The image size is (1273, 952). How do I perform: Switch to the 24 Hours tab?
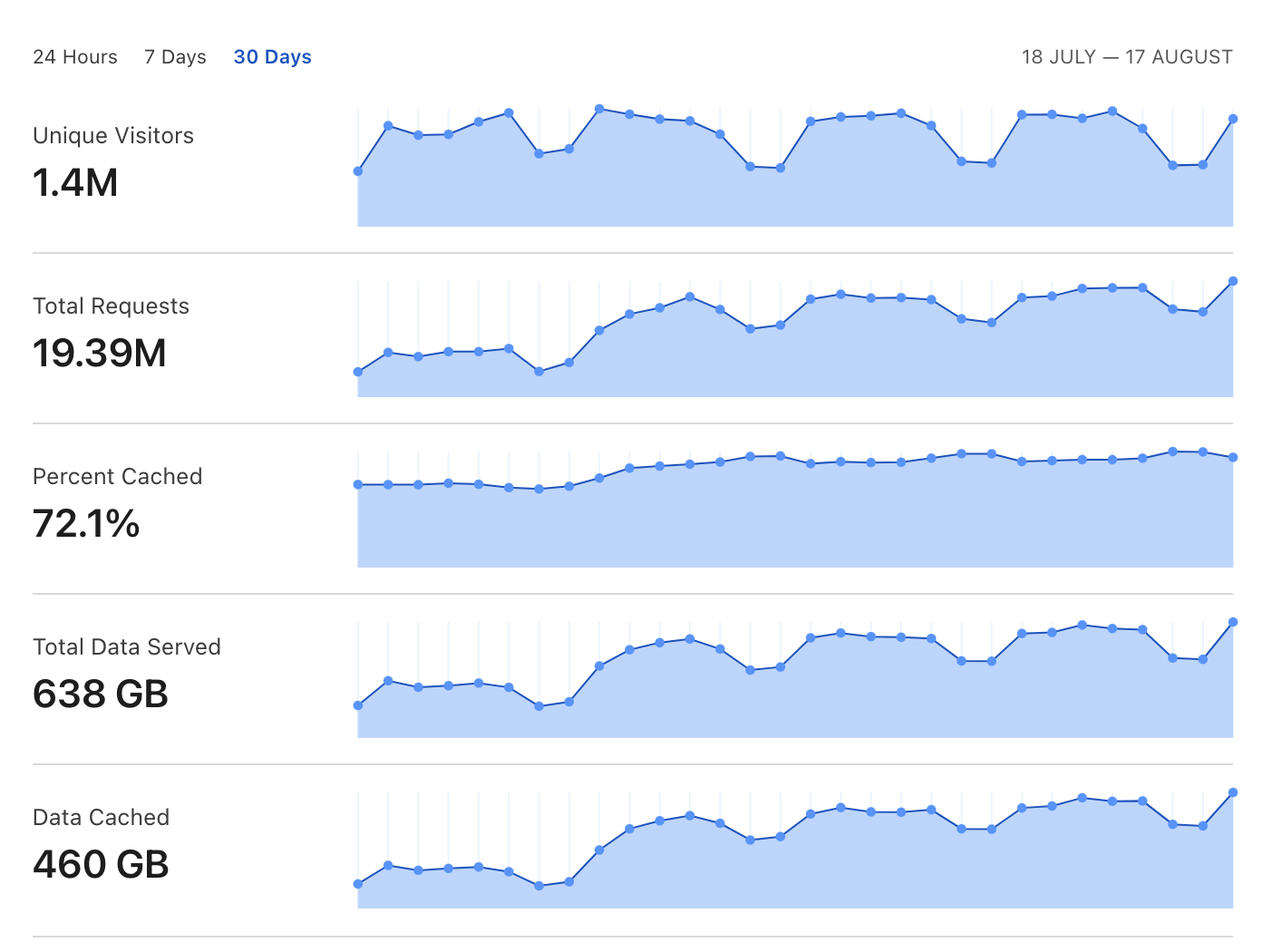[x=75, y=57]
